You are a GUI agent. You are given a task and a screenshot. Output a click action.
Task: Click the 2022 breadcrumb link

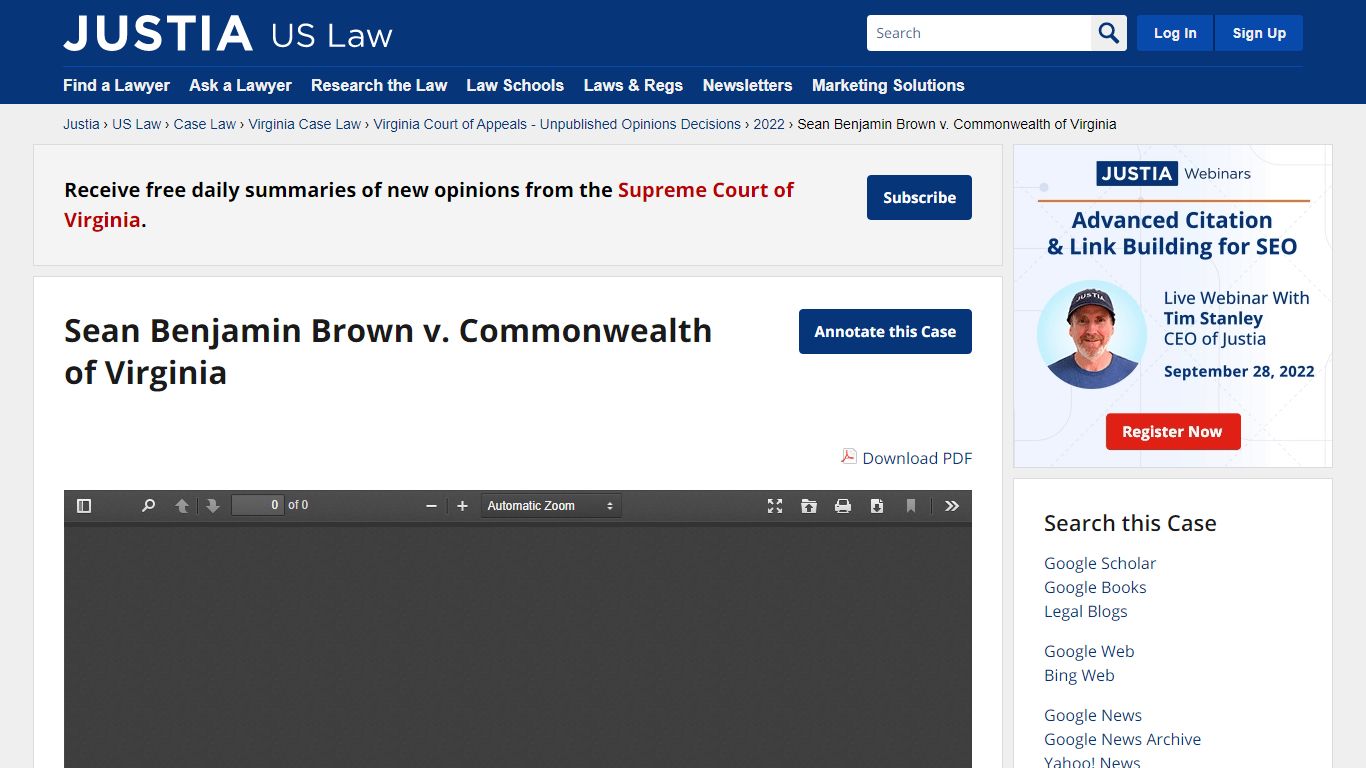click(769, 124)
